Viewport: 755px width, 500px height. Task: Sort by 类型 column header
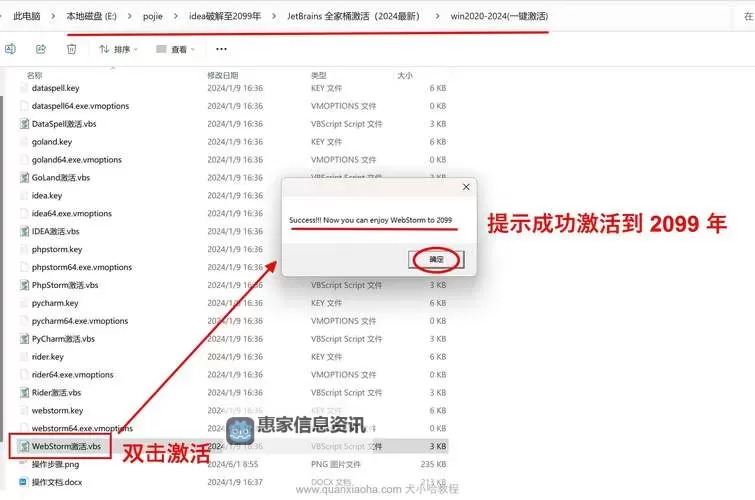click(x=319, y=75)
